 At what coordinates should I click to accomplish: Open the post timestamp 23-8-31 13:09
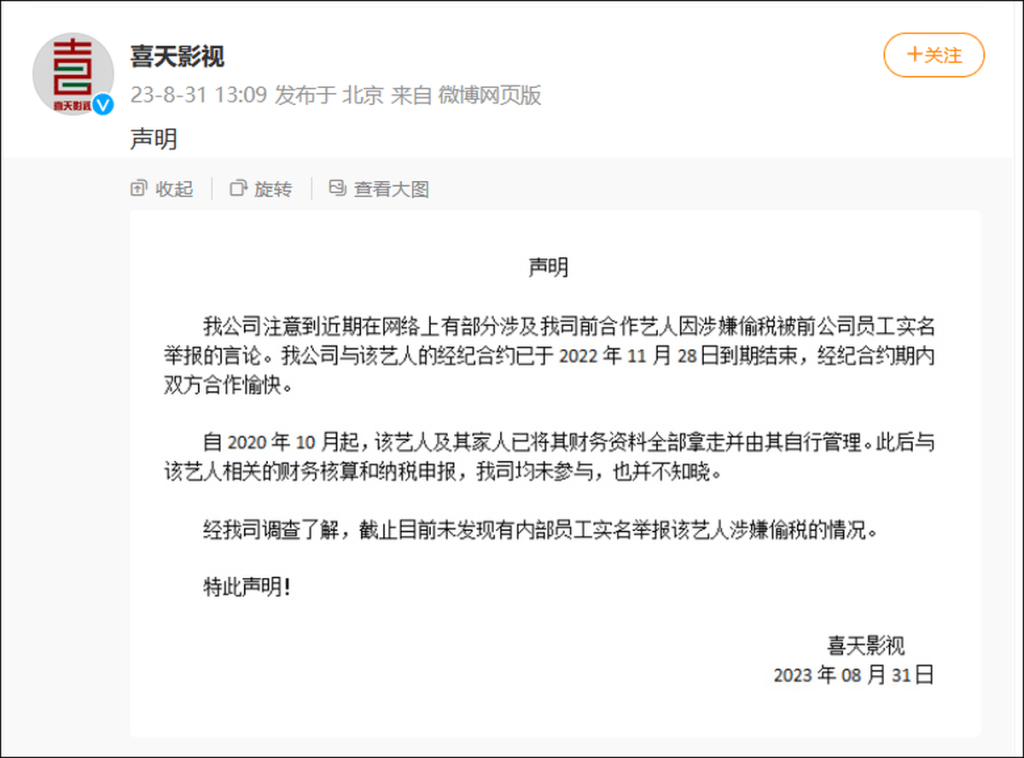point(199,95)
